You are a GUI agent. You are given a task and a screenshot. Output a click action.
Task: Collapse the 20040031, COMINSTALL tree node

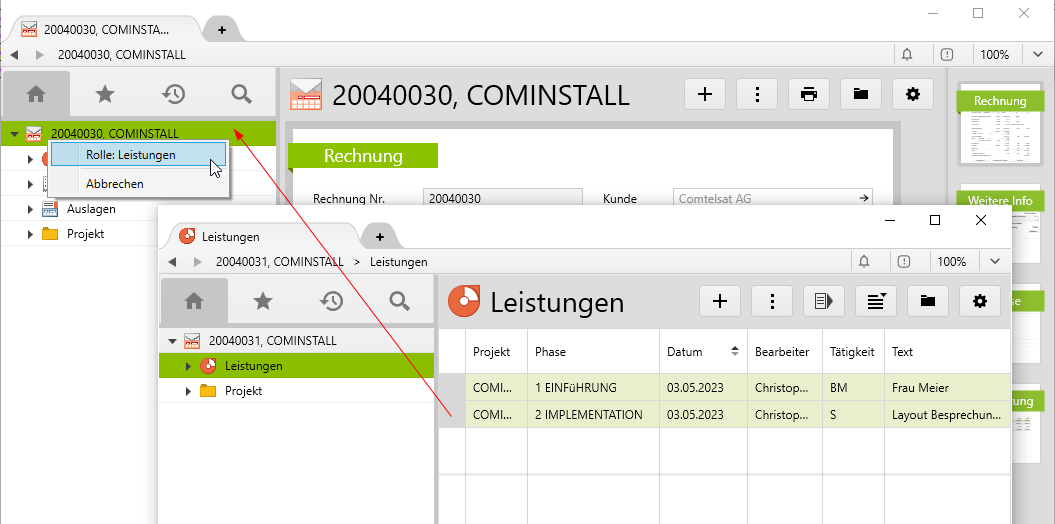click(172, 341)
